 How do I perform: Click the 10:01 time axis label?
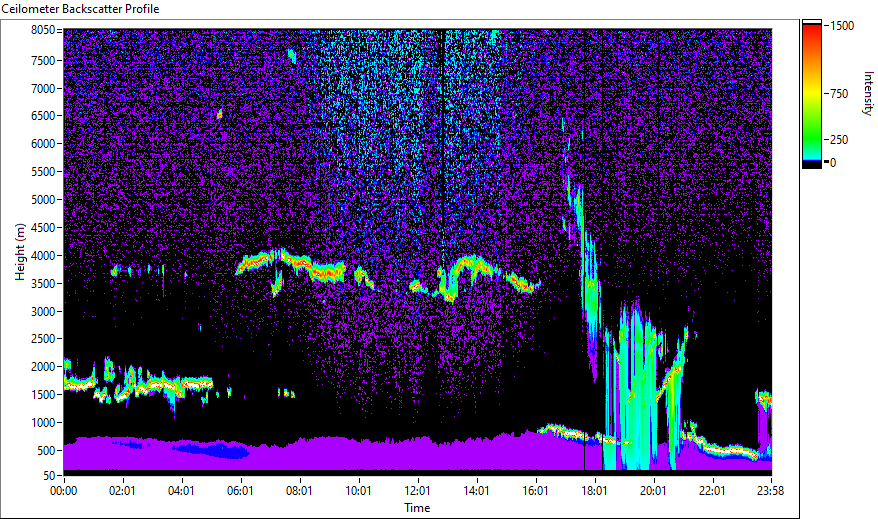click(358, 491)
